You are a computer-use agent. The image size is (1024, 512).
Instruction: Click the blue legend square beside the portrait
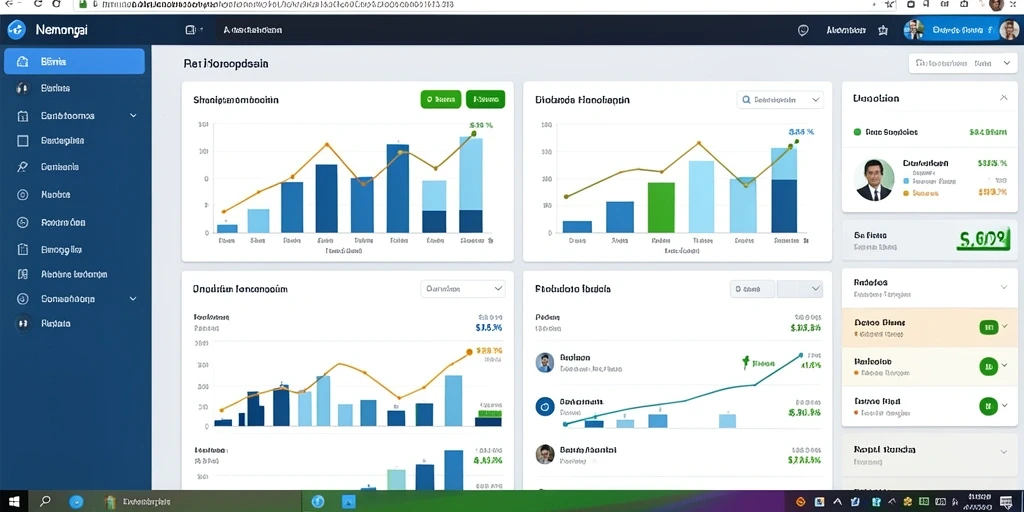coord(906,181)
